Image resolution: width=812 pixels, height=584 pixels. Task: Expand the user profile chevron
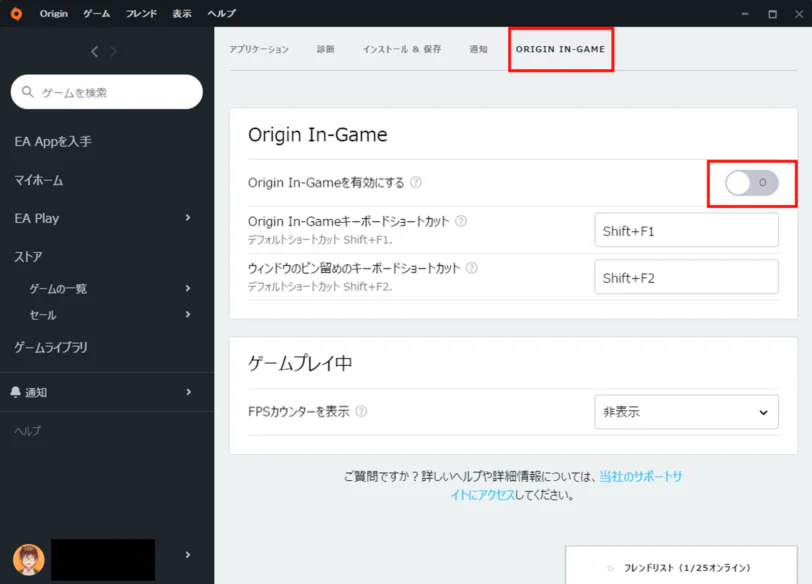point(188,555)
